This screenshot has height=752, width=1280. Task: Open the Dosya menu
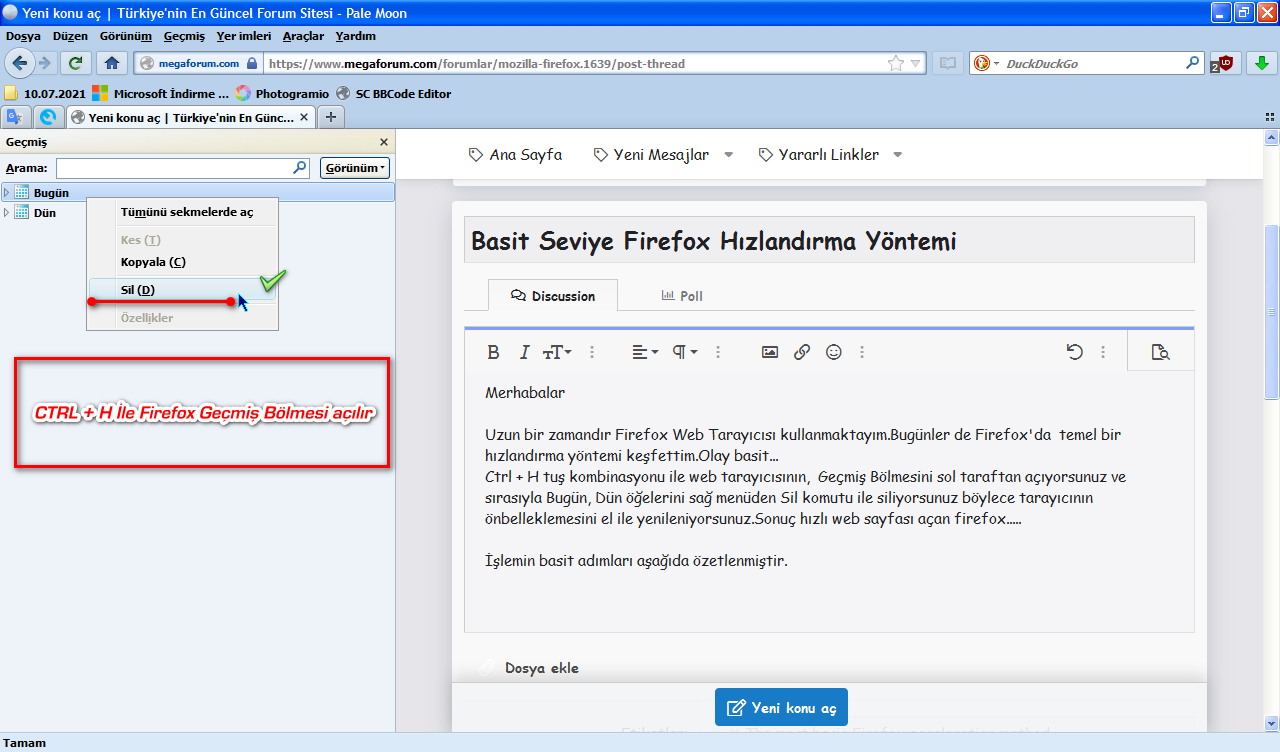pos(23,36)
